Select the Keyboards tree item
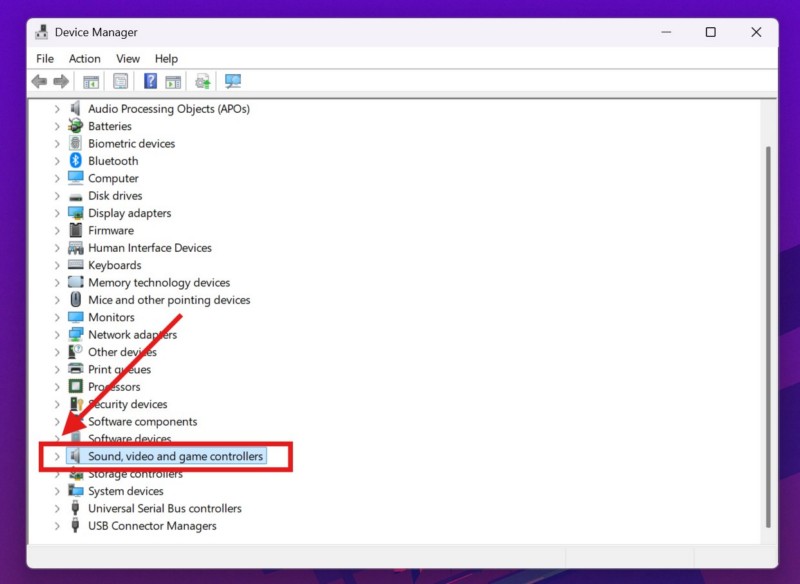The width and height of the screenshot is (800, 584). point(114,265)
